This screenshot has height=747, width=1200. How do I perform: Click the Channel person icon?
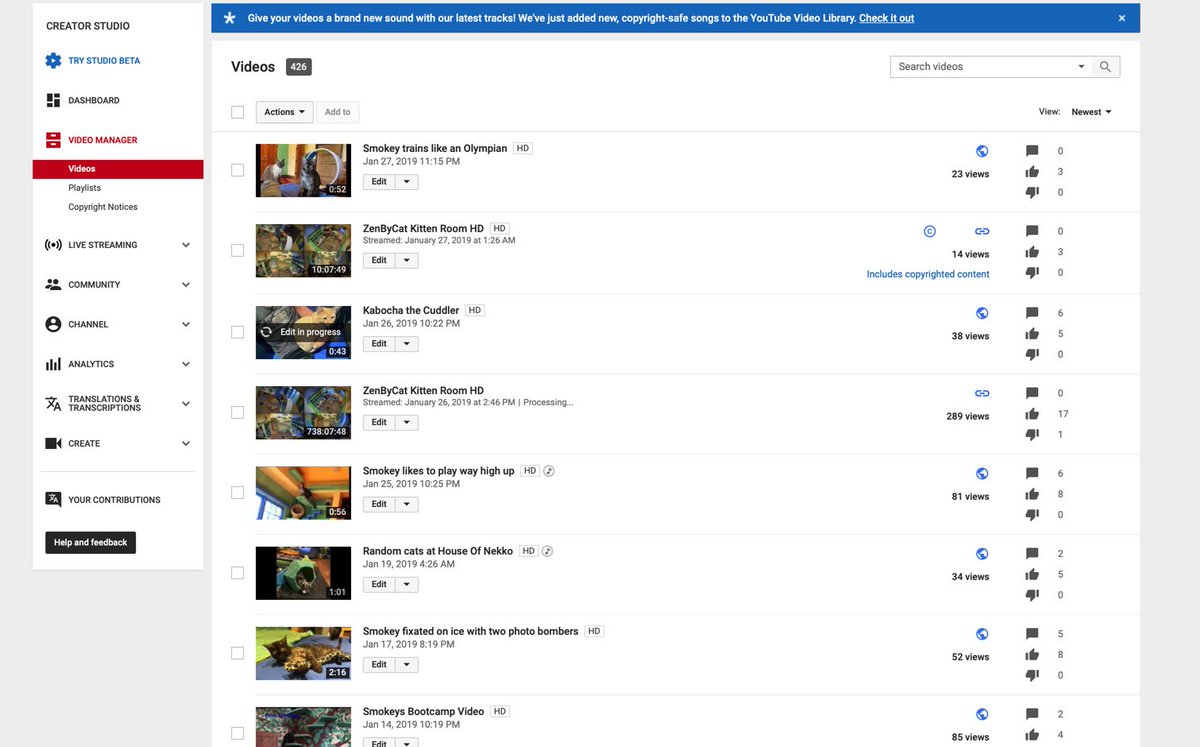(53, 325)
